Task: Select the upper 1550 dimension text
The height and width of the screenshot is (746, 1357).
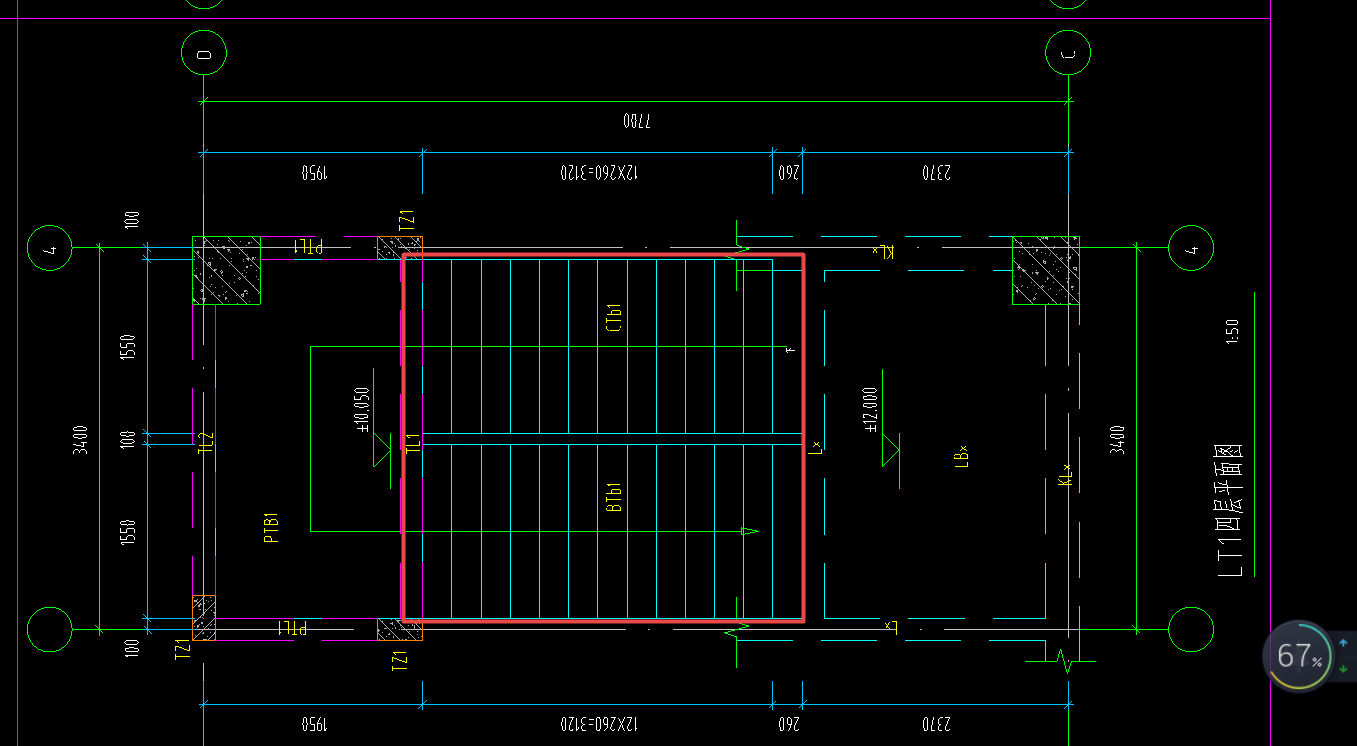Action: 127,347
